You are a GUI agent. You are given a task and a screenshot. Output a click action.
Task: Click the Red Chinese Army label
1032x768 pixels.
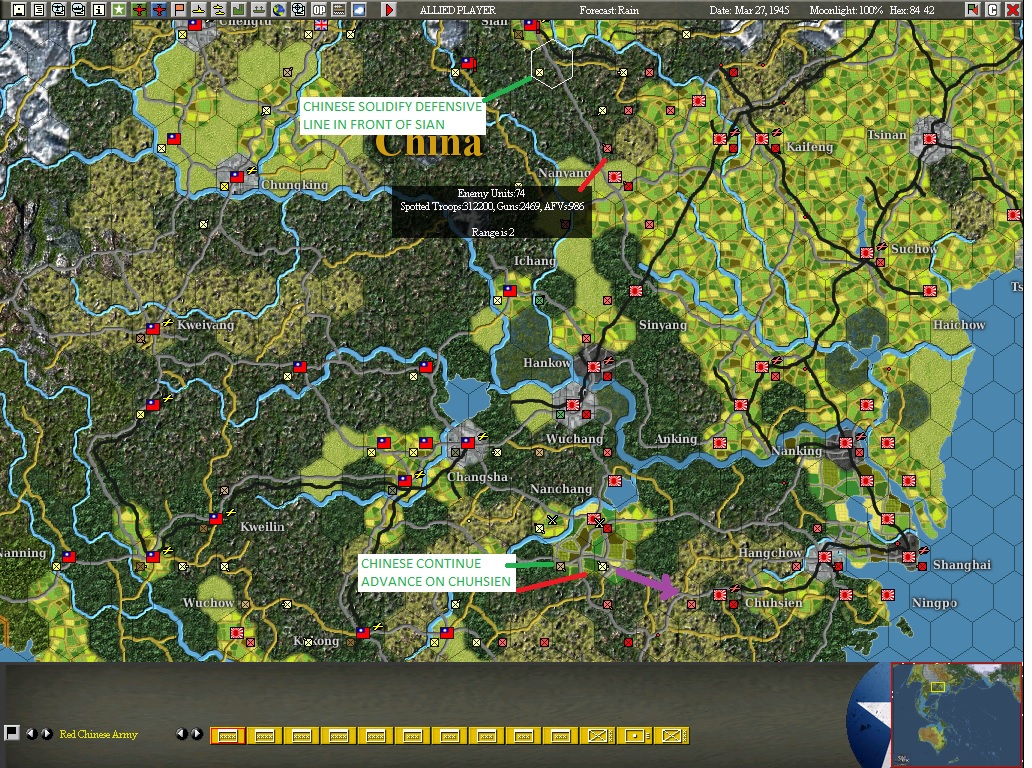(x=99, y=734)
